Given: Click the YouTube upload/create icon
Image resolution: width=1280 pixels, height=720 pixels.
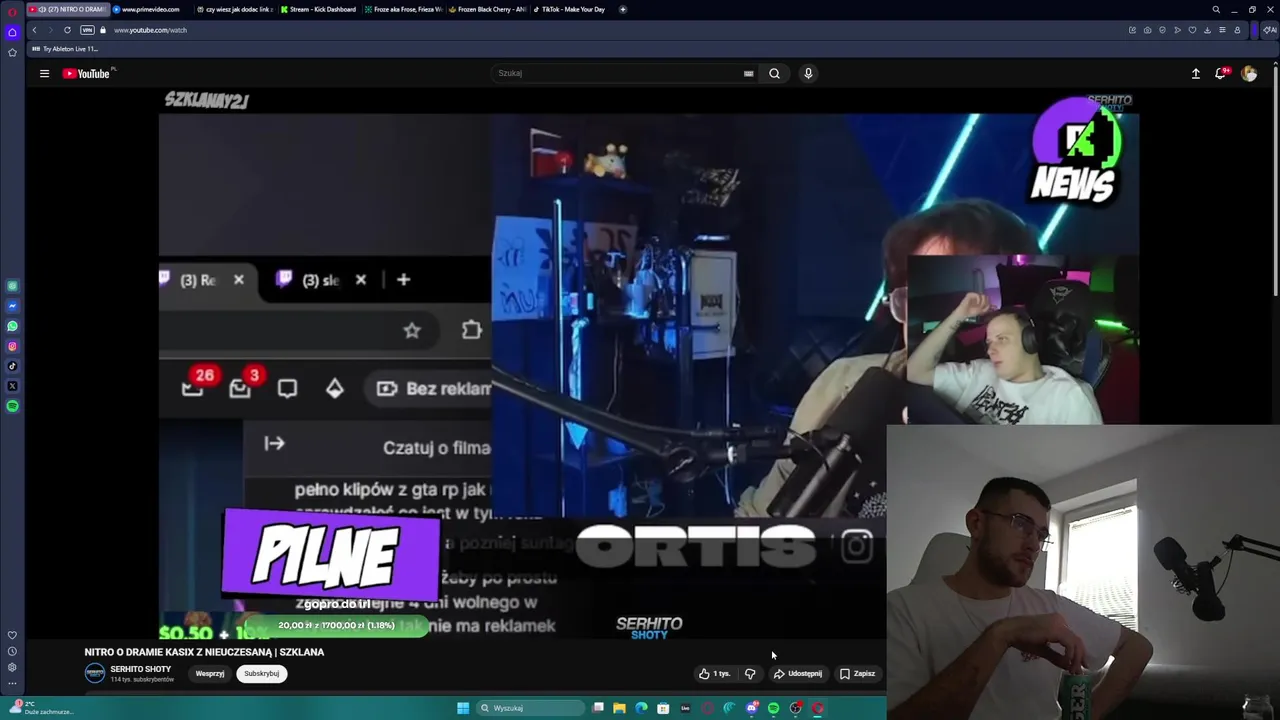Looking at the screenshot, I should 1195,73.
